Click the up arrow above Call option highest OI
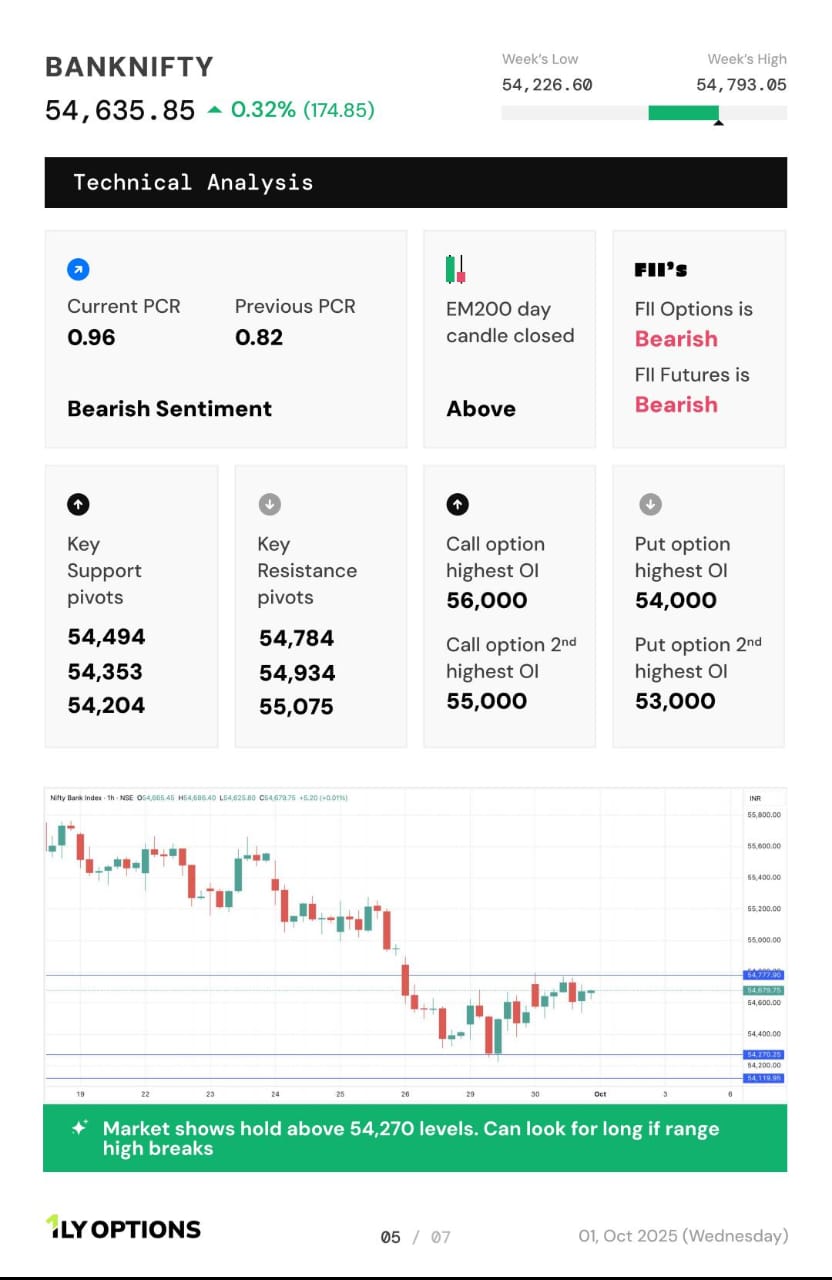This screenshot has height=1280, width=832. [x=457, y=504]
